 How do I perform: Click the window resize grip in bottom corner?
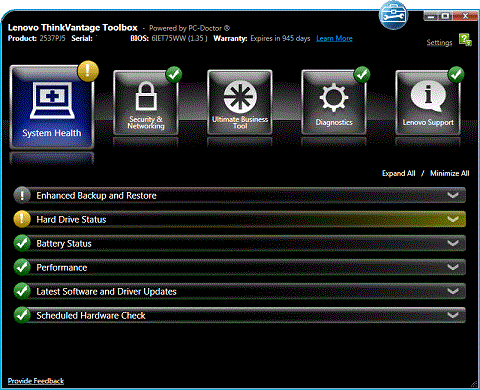pos(474,384)
